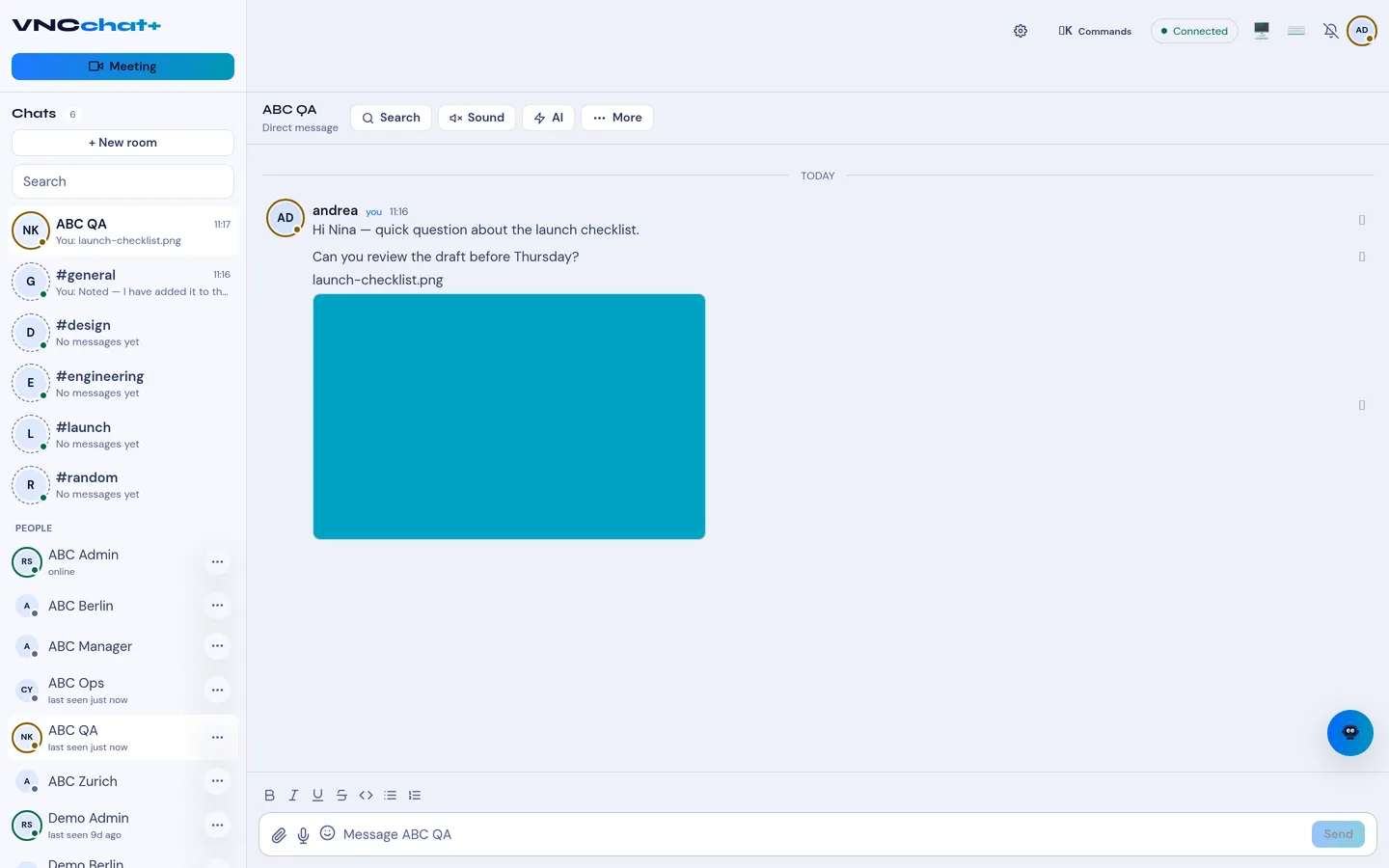The width and height of the screenshot is (1389, 868).
Task: Attach a file with the paperclip icon
Action: tap(279, 835)
